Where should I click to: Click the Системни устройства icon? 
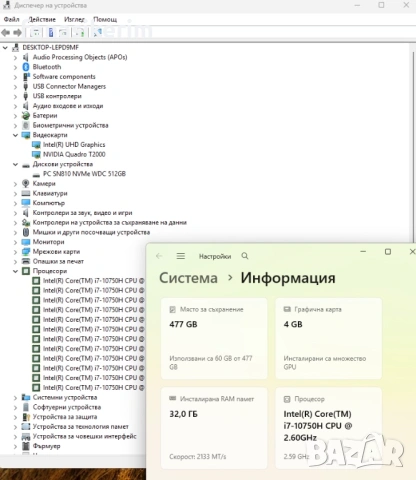(26, 397)
